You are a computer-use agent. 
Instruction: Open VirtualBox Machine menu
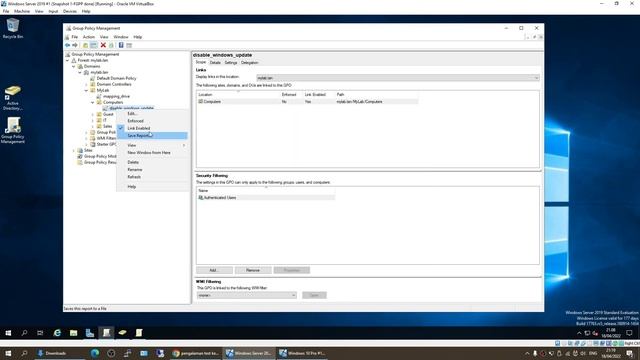coord(22,11)
